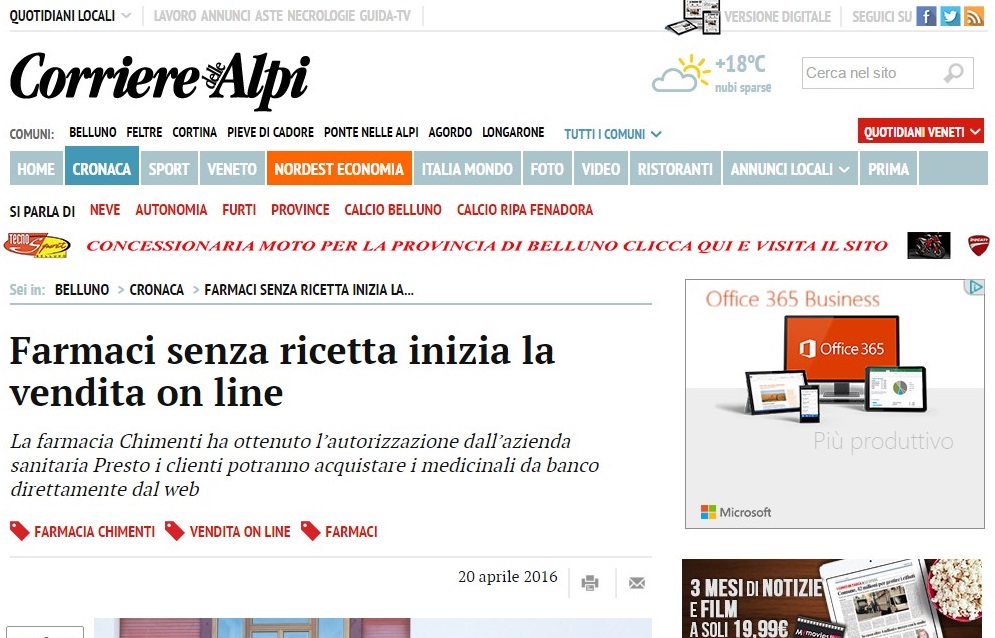Open the Nordest Economia tab
This screenshot has width=995, height=638.
click(x=339, y=169)
